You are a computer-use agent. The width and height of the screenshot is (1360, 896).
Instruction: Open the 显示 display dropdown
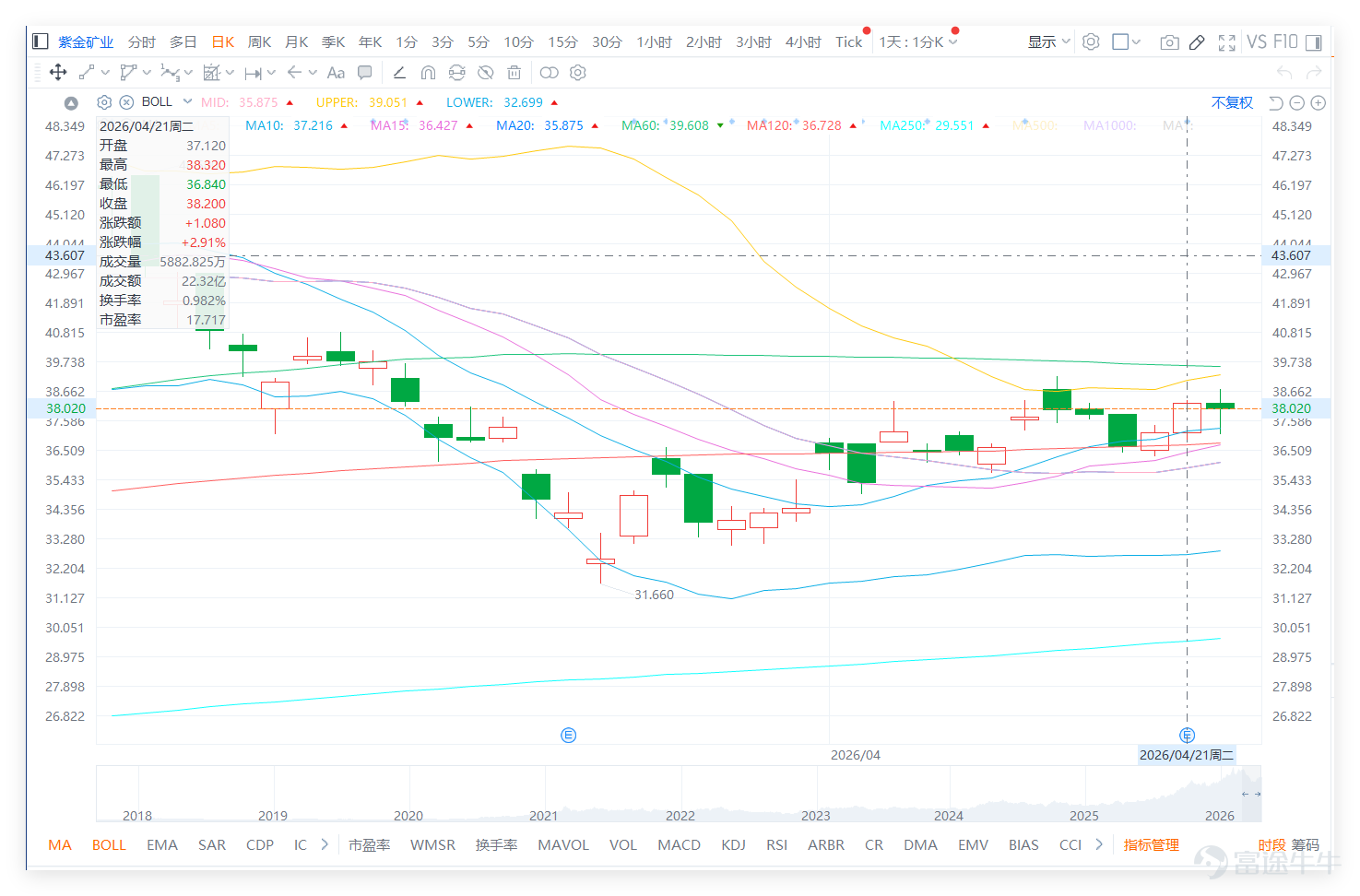coord(1049,41)
